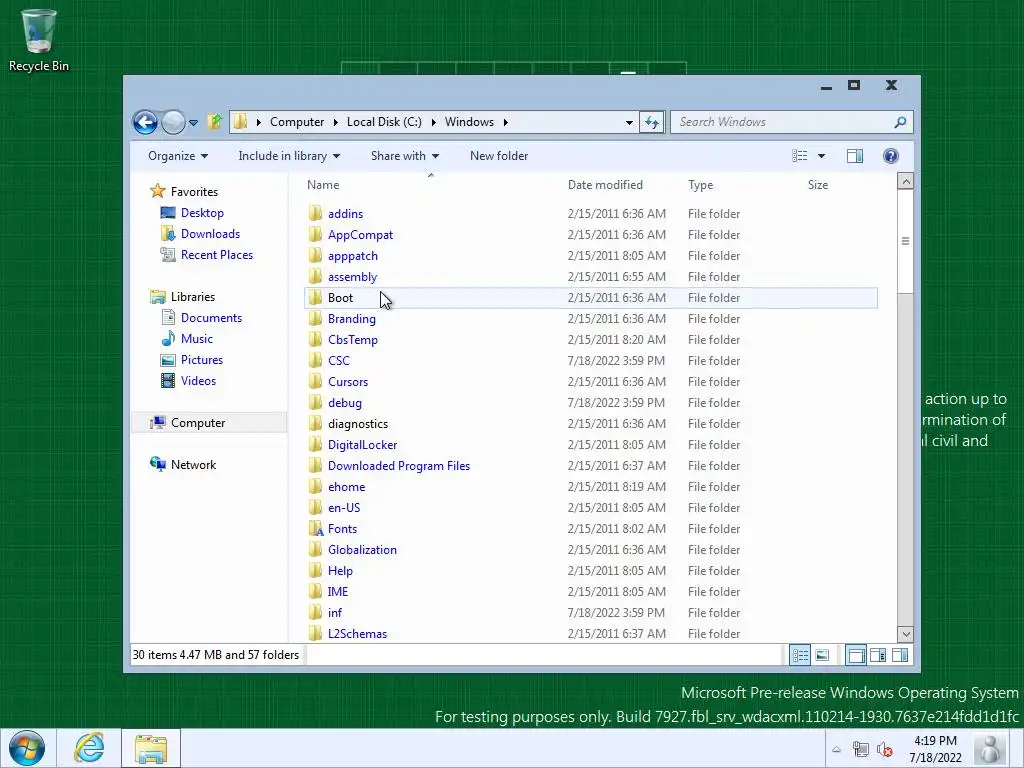Click the DigitalLocker folder name
Viewport: 1024px width, 768px height.
point(362,445)
